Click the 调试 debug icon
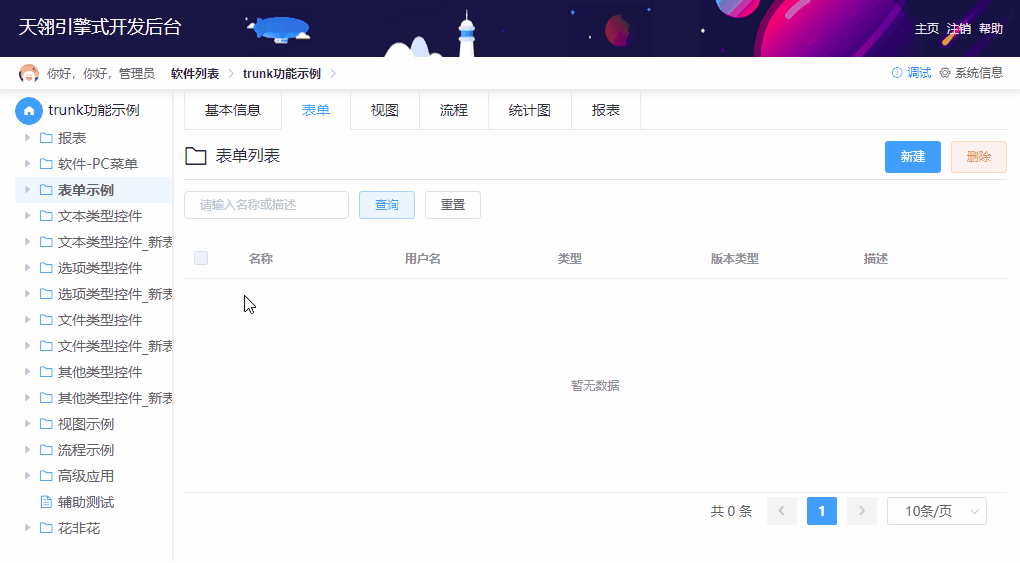 point(897,73)
